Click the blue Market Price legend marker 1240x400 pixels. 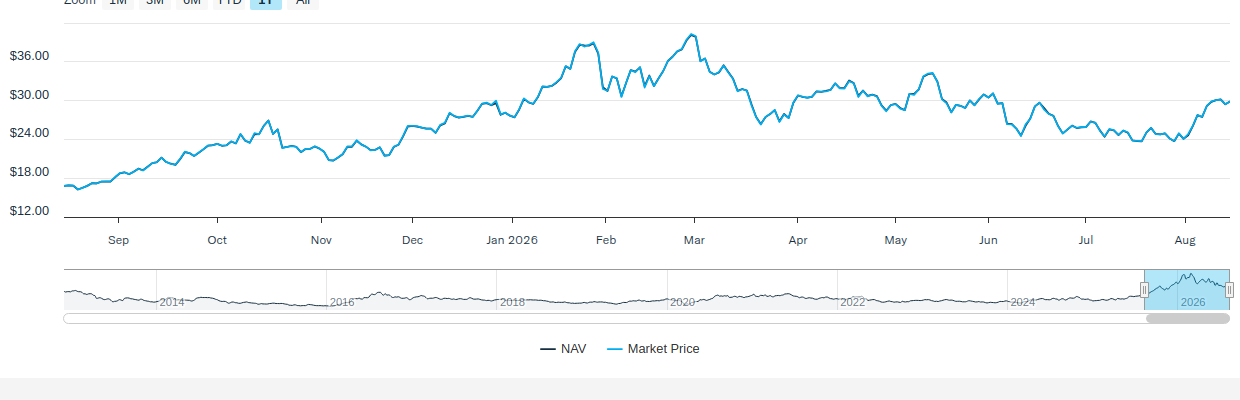(614, 349)
